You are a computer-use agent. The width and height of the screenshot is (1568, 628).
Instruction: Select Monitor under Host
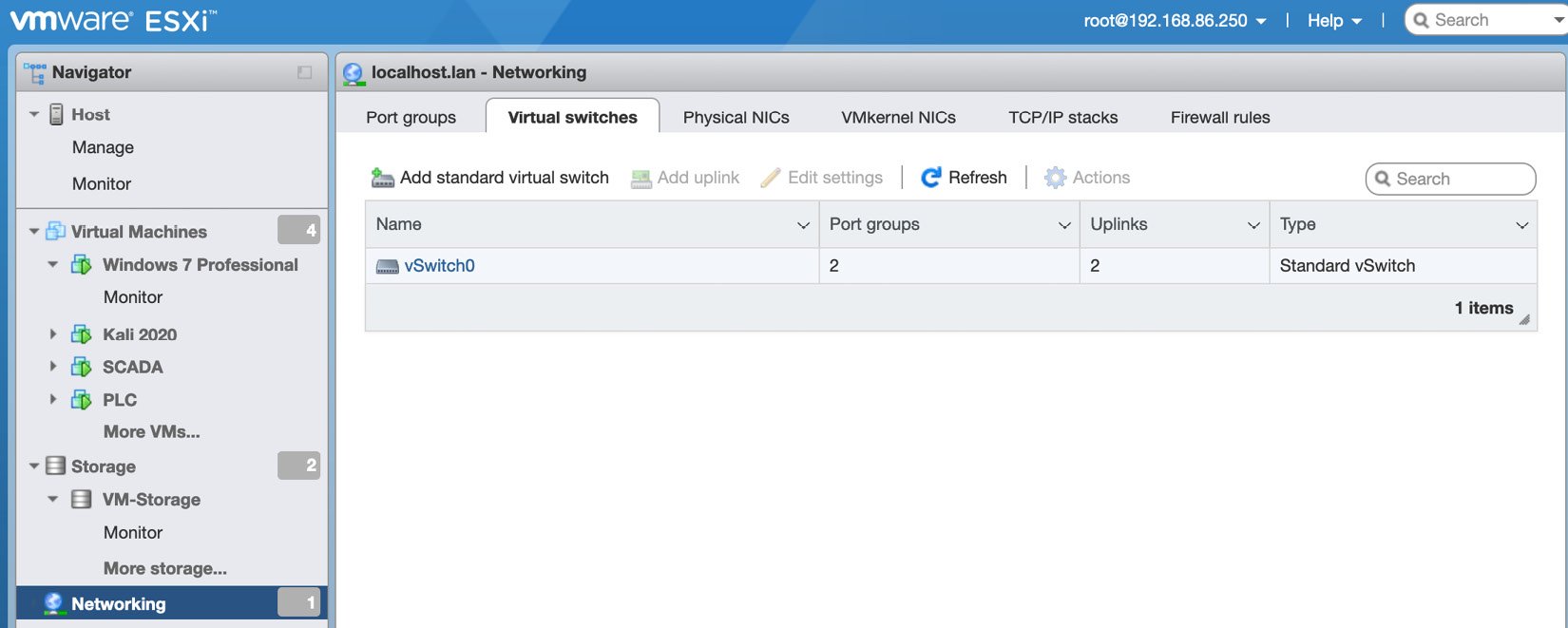[102, 183]
